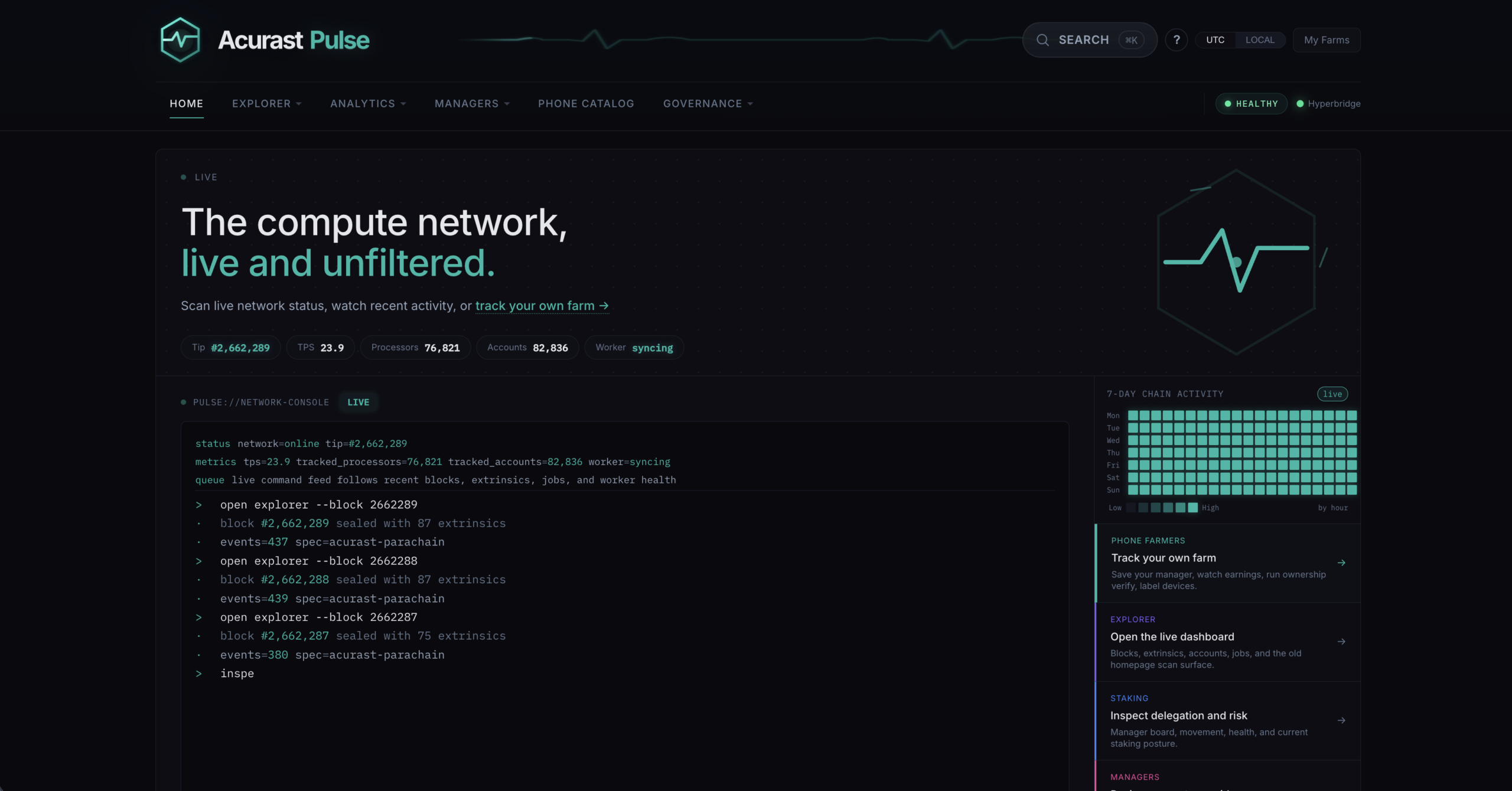Click the Sun row label in heatmap
The width and height of the screenshot is (1512, 791).
coord(1113,490)
